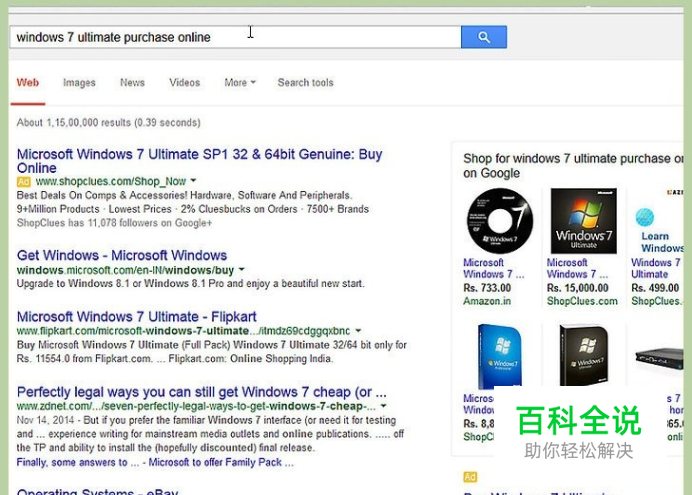Open Windows 7 Ultimate black box thumbnail

pos(583,221)
